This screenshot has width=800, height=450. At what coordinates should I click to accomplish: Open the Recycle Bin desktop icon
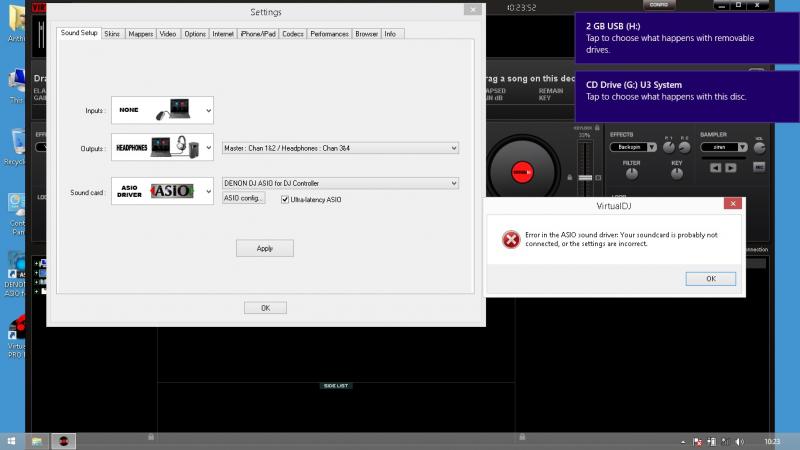(x=15, y=147)
